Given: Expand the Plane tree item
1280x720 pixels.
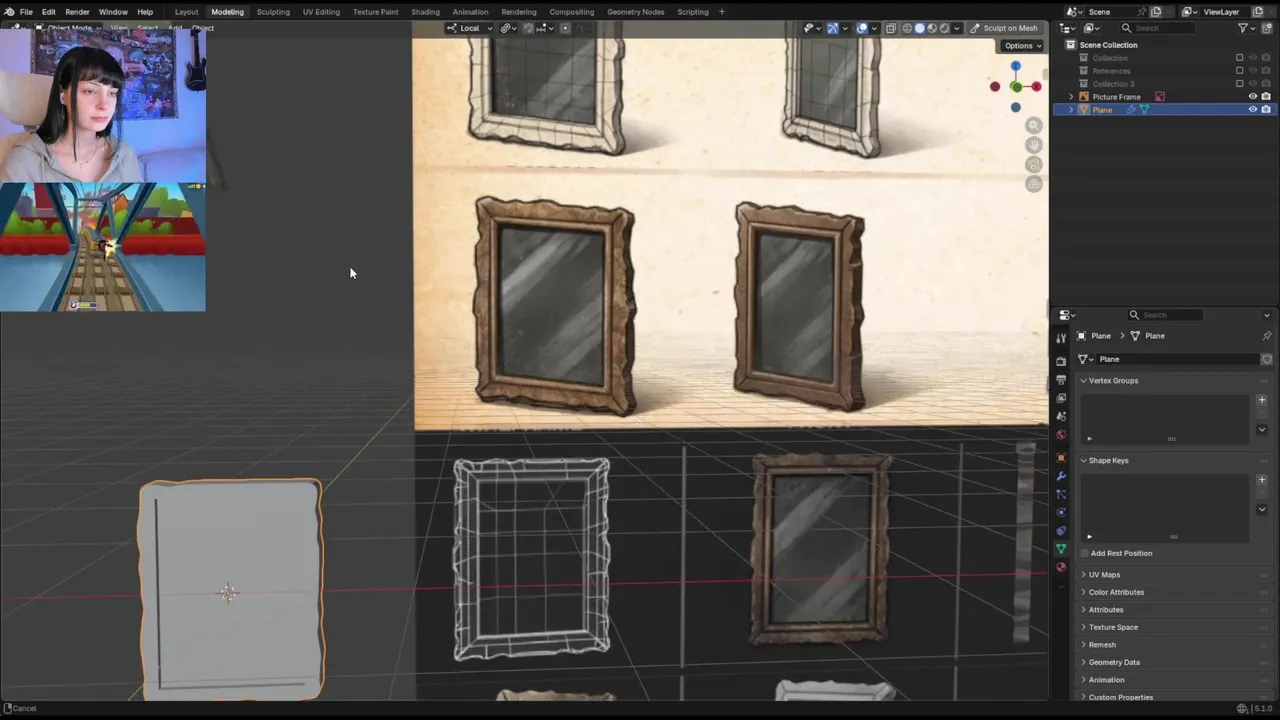Looking at the screenshot, I should click(1071, 110).
